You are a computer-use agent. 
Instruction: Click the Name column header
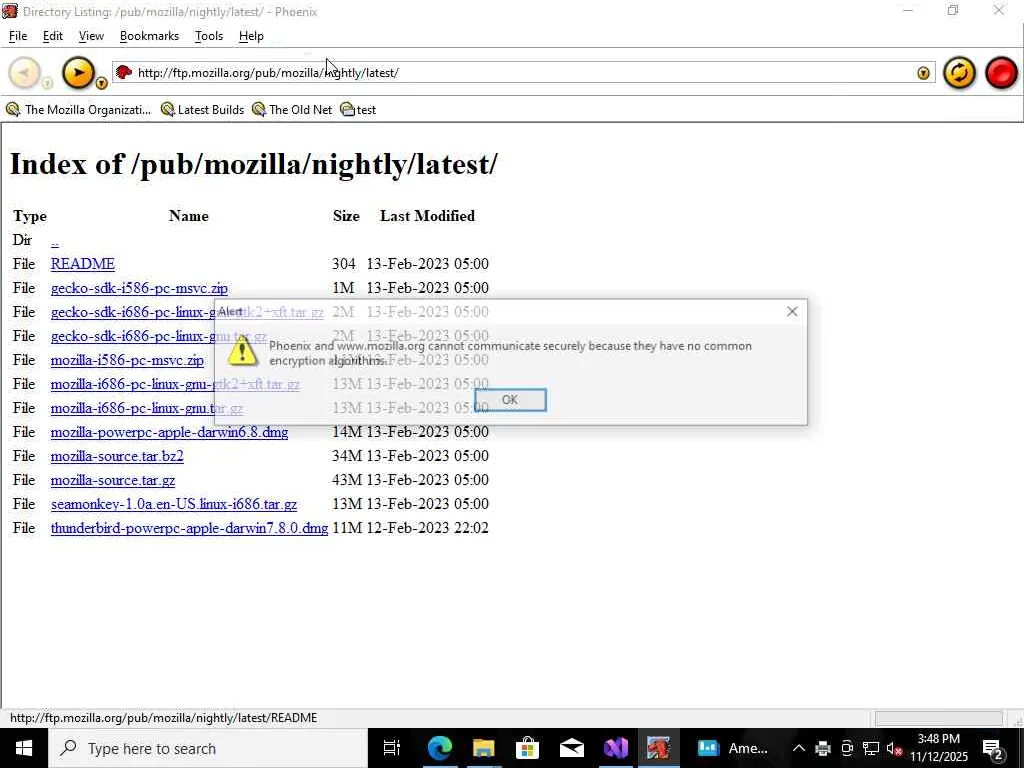tap(189, 216)
